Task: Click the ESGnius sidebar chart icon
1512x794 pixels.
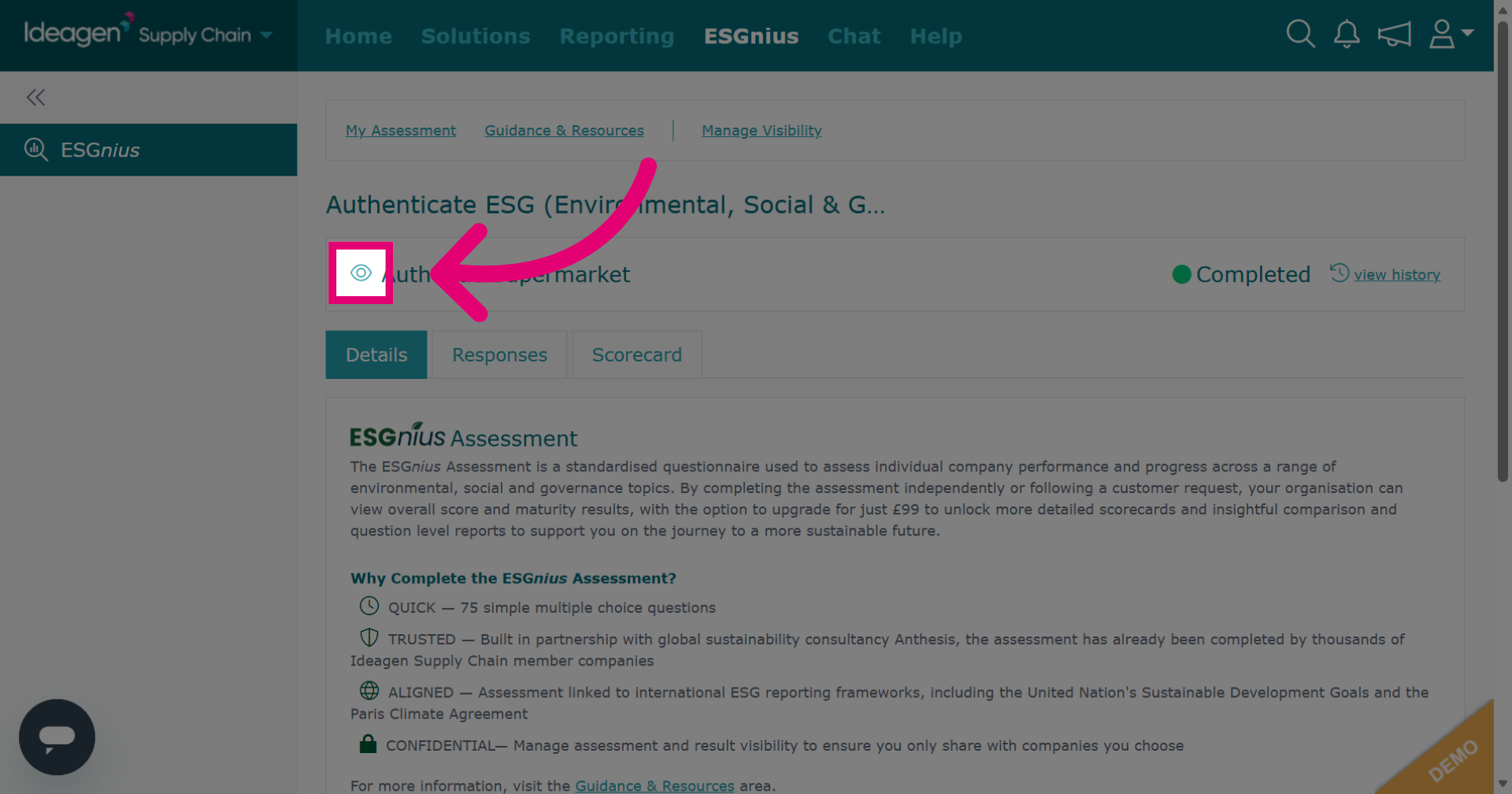Action: pyautogui.click(x=36, y=149)
